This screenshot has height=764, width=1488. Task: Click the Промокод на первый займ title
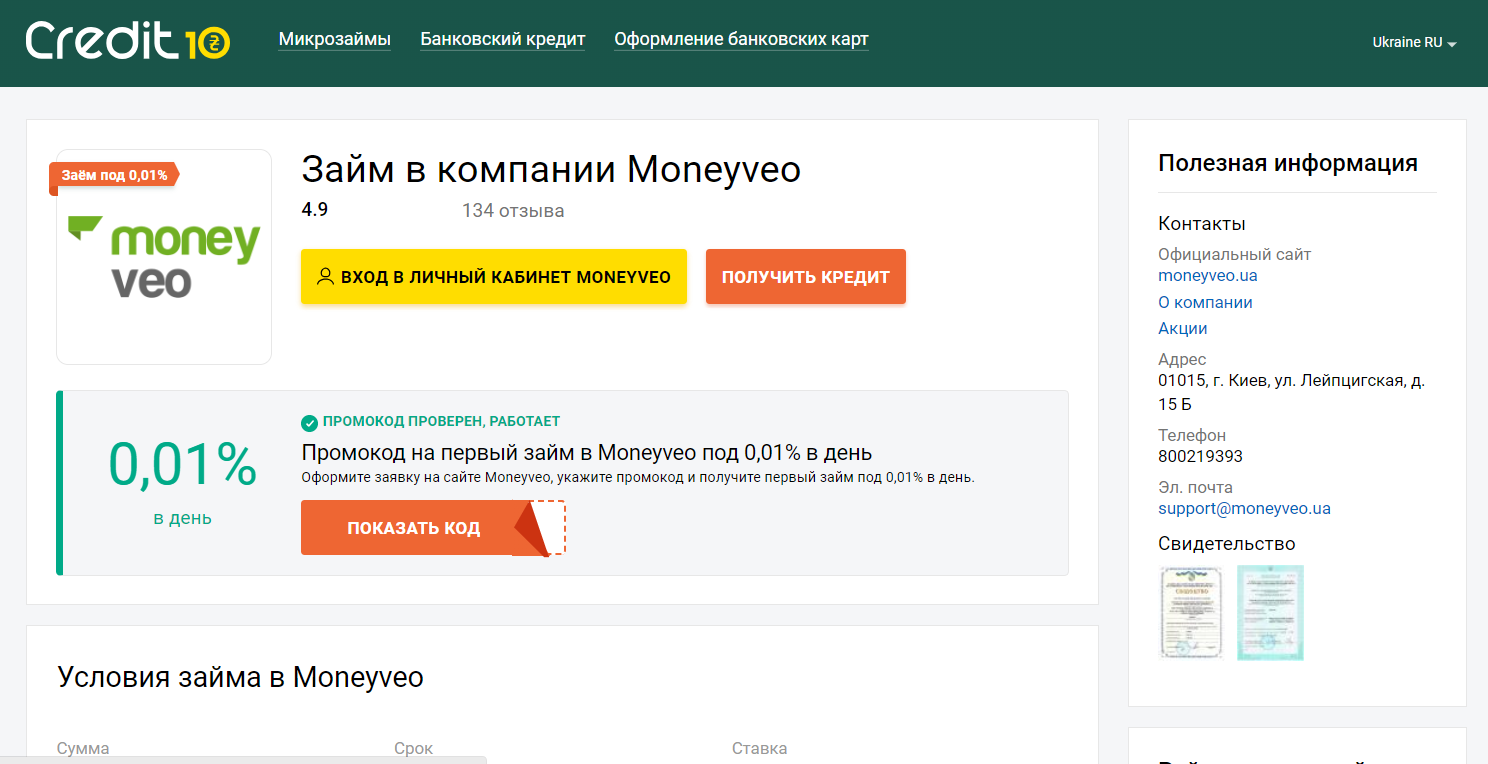(587, 452)
